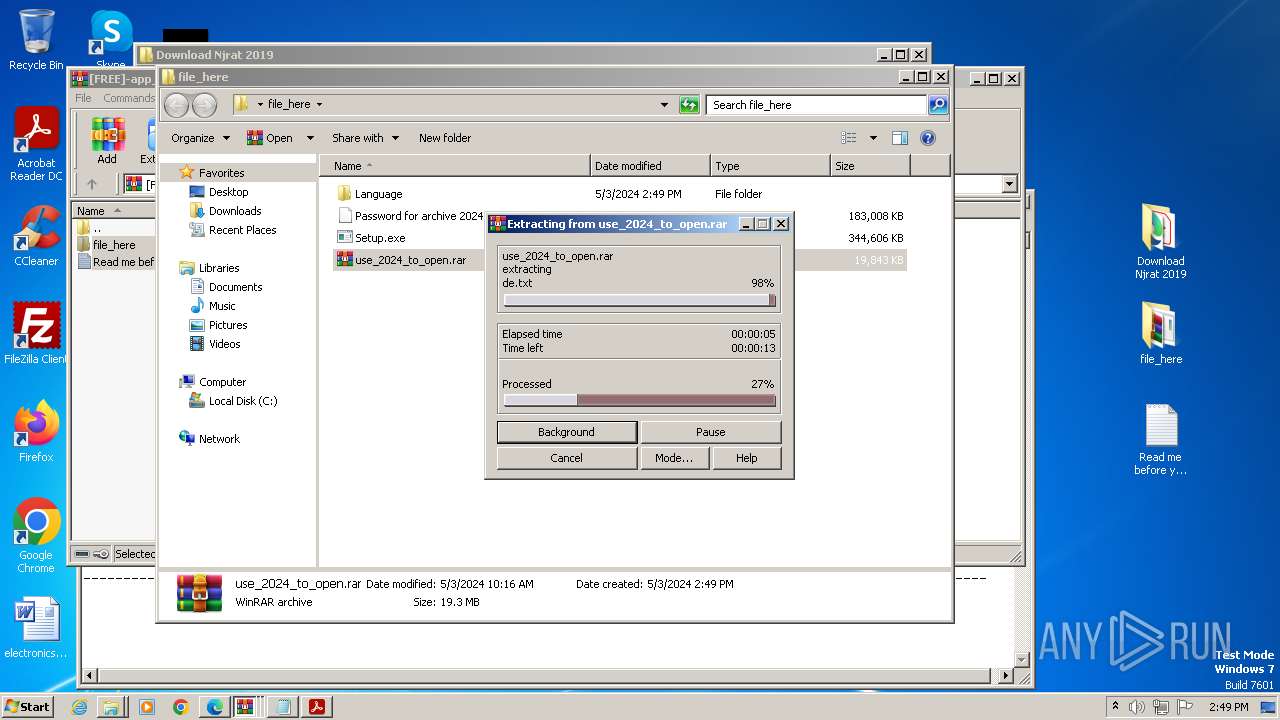Open file_here folder on desktop

[x=1160, y=333]
